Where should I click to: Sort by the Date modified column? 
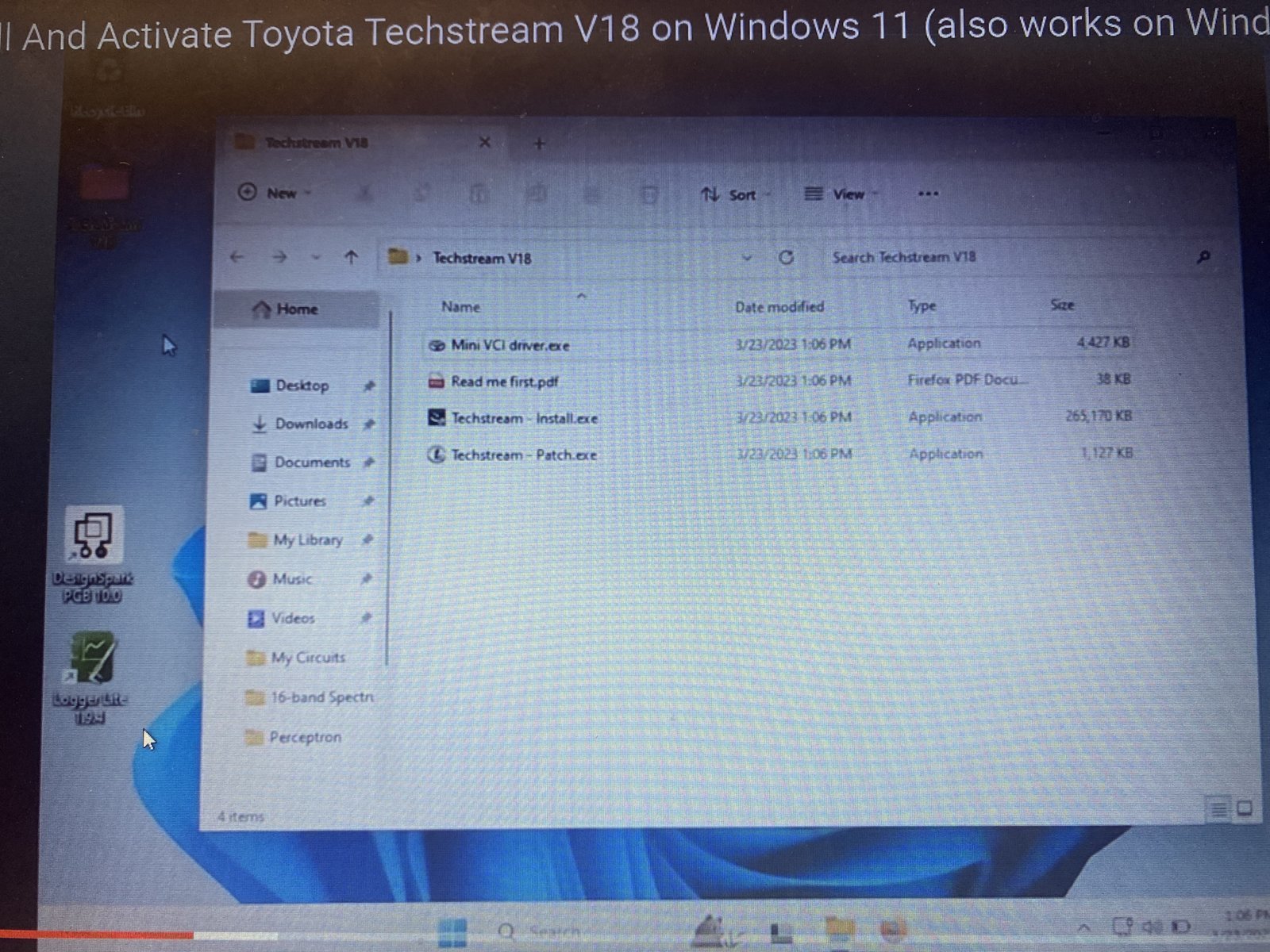[779, 306]
